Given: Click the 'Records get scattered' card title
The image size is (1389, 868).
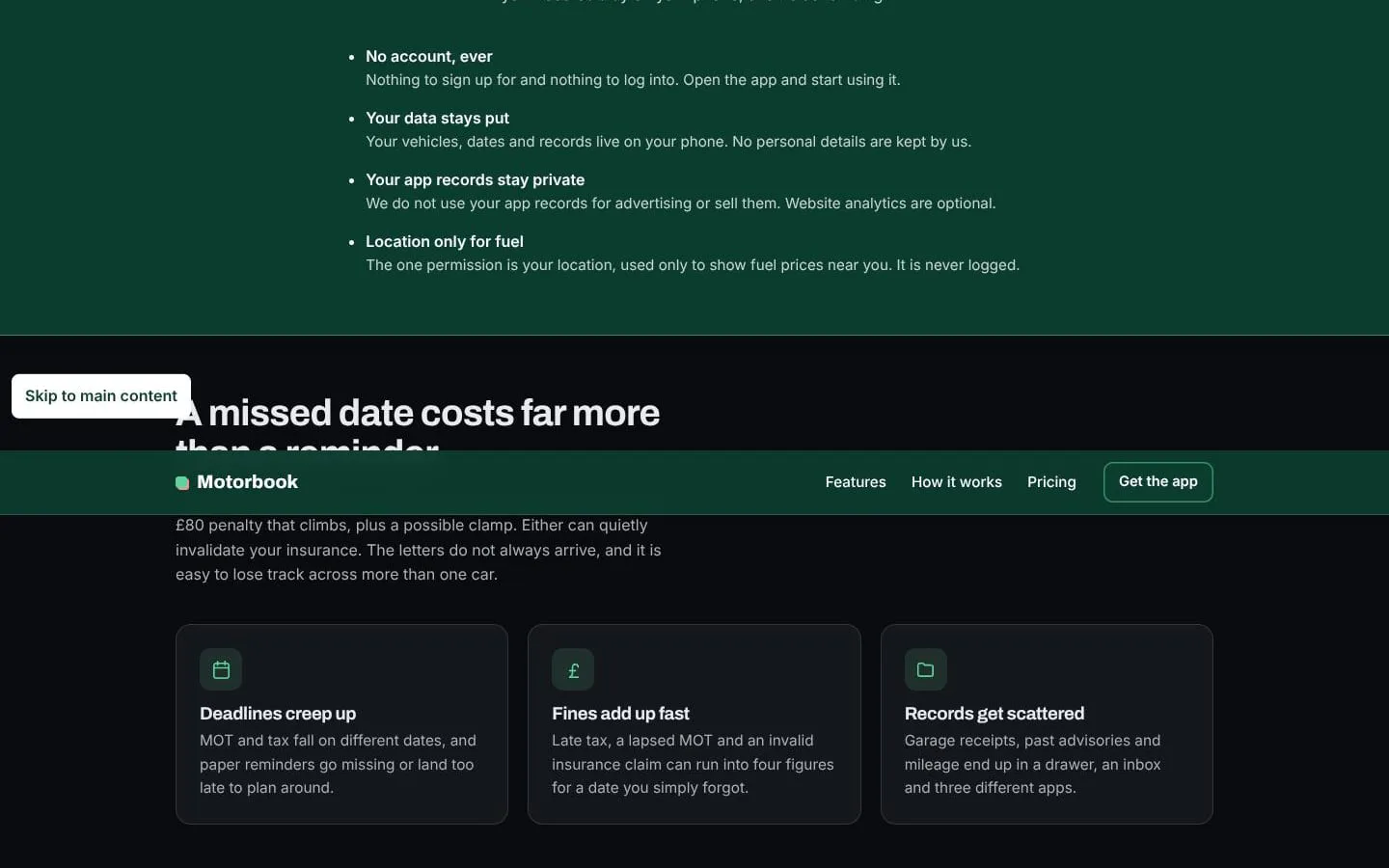Looking at the screenshot, I should click(x=994, y=714).
